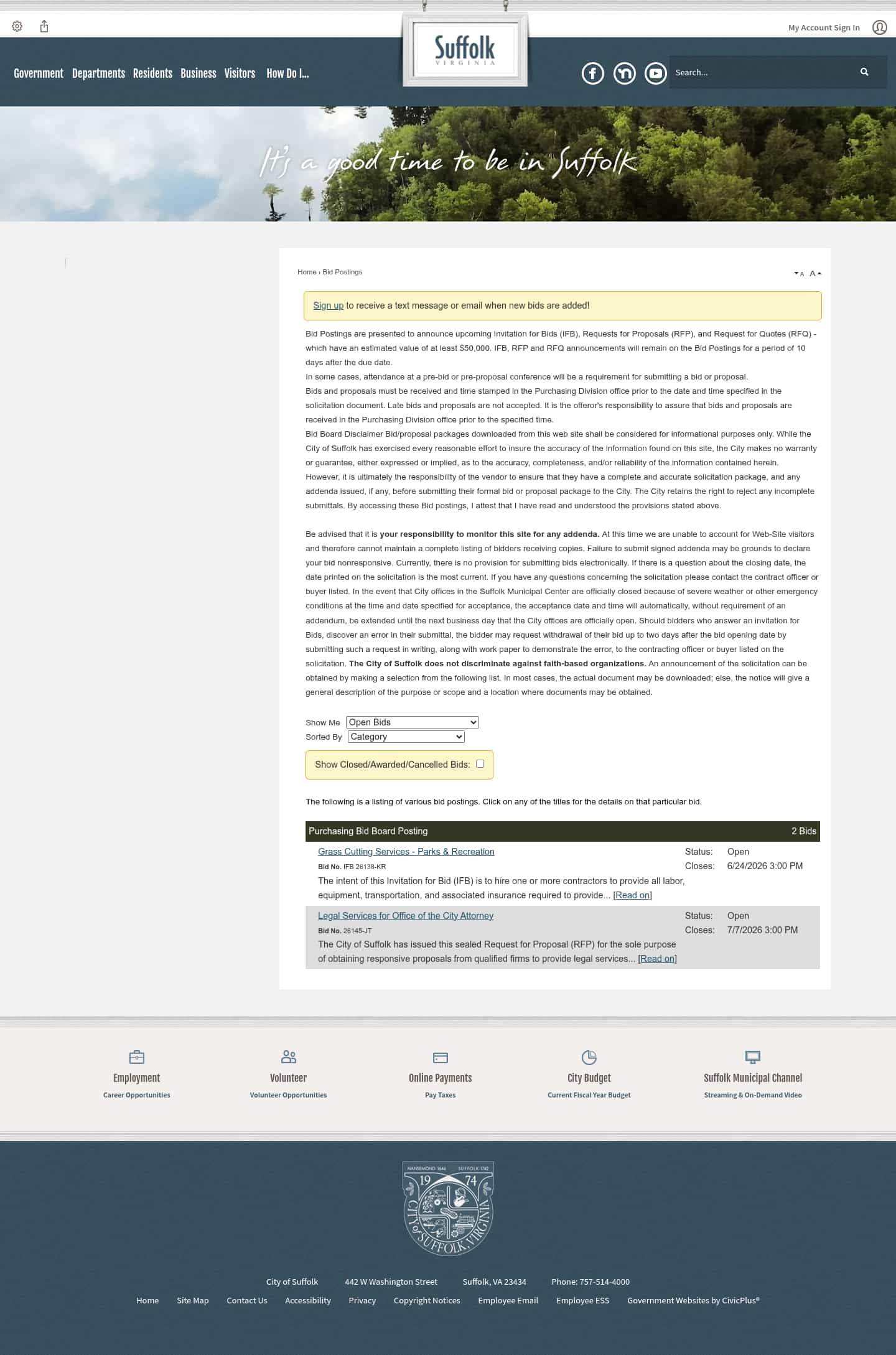
Task: Click the Bid Postings breadcrumb
Action: (x=342, y=272)
